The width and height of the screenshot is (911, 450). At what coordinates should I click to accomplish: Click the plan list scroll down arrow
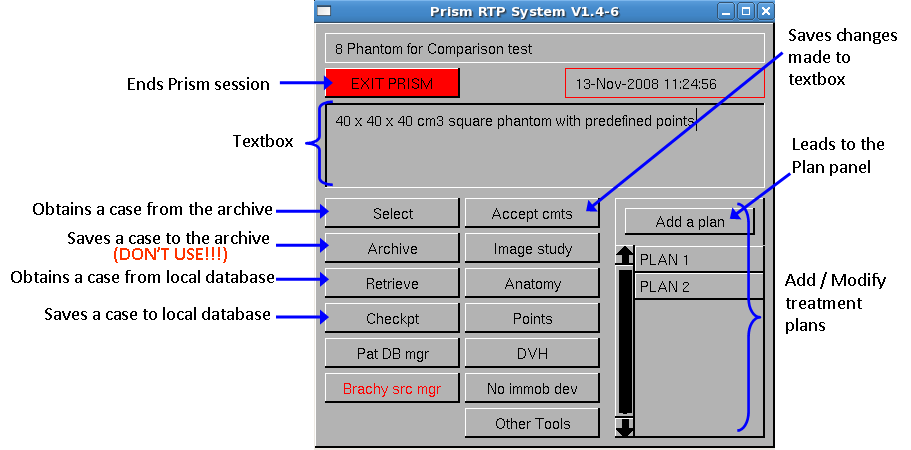pos(624,427)
